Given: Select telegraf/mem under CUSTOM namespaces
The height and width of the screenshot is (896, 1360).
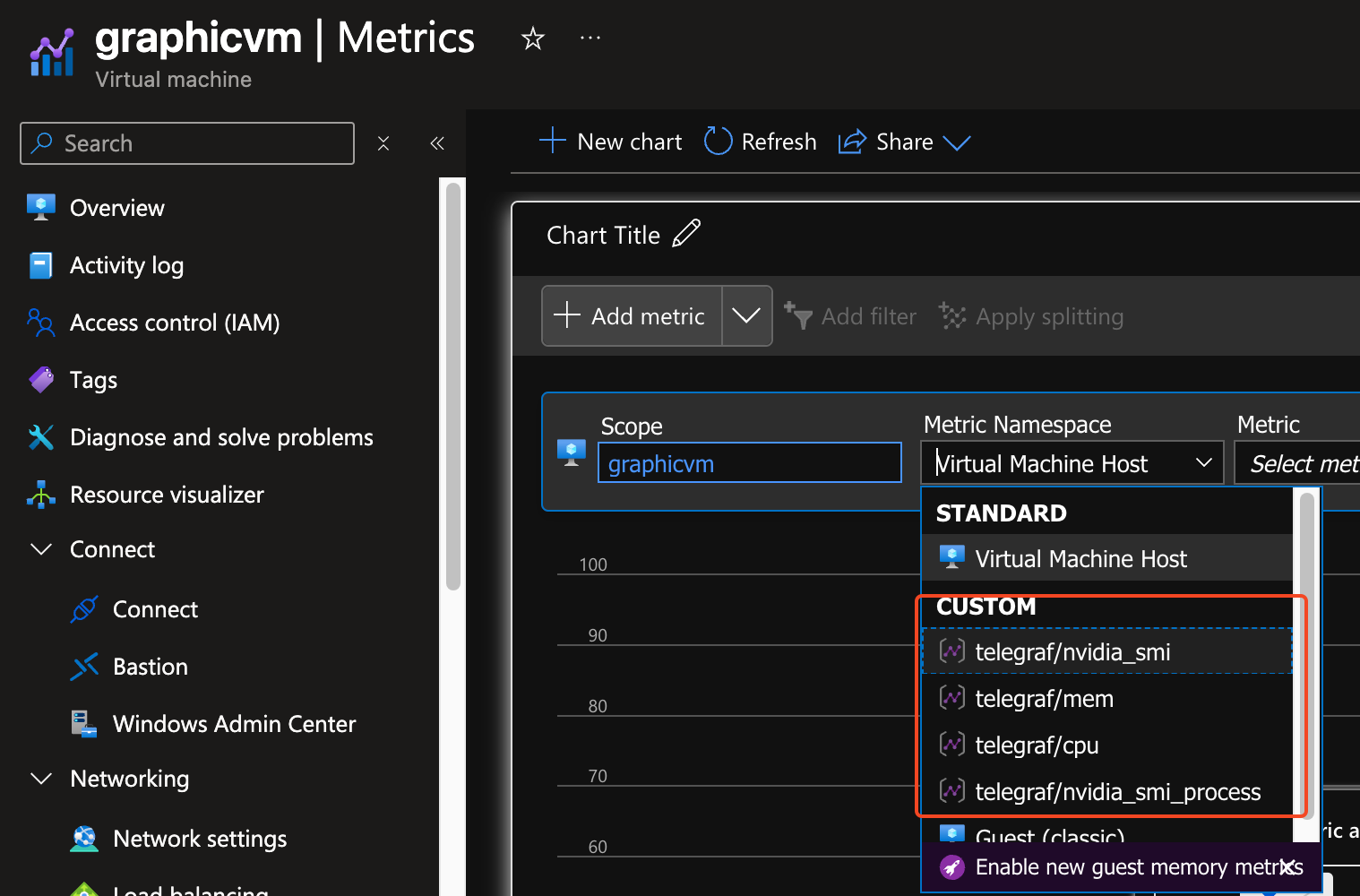Looking at the screenshot, I should [1044, 698].
